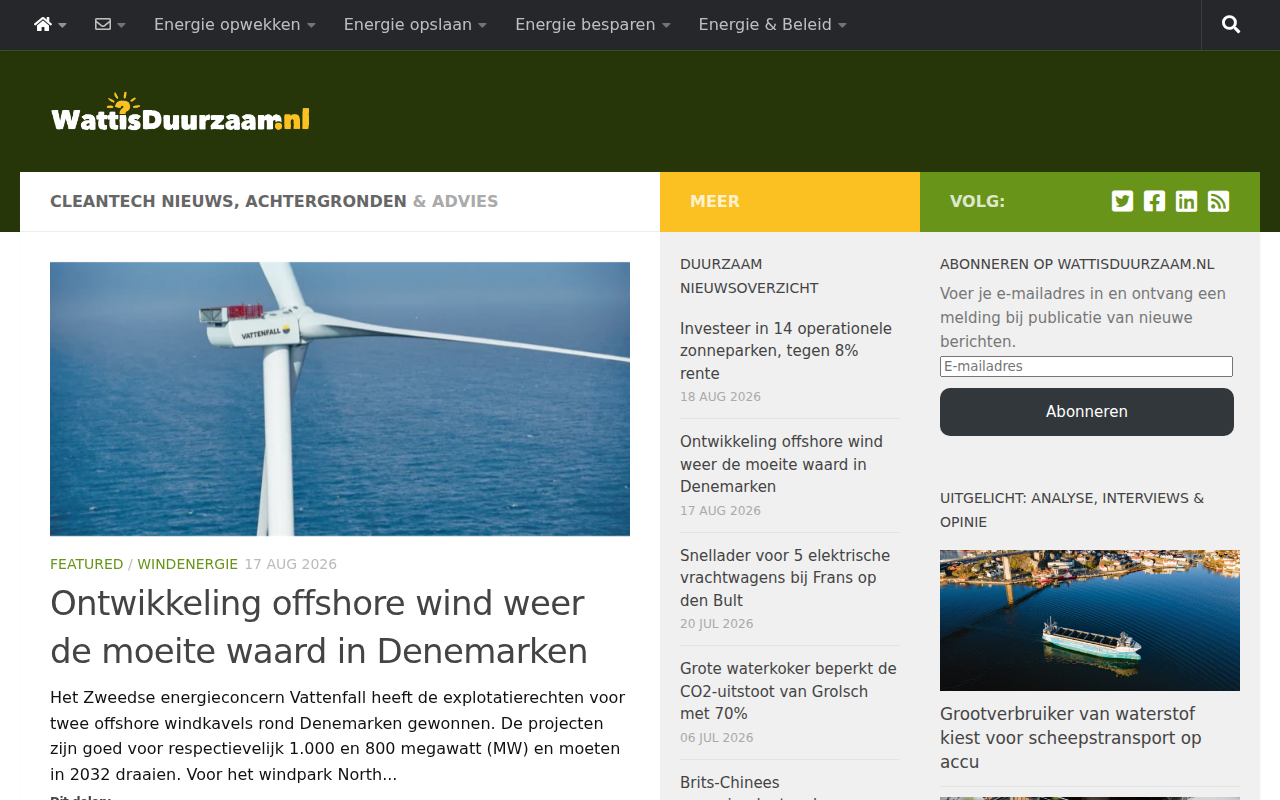
Task: Click UITGELICHT: ANALYSE, INTERVIEWS & OPINIE heading
Action: tap(1072, 510)
